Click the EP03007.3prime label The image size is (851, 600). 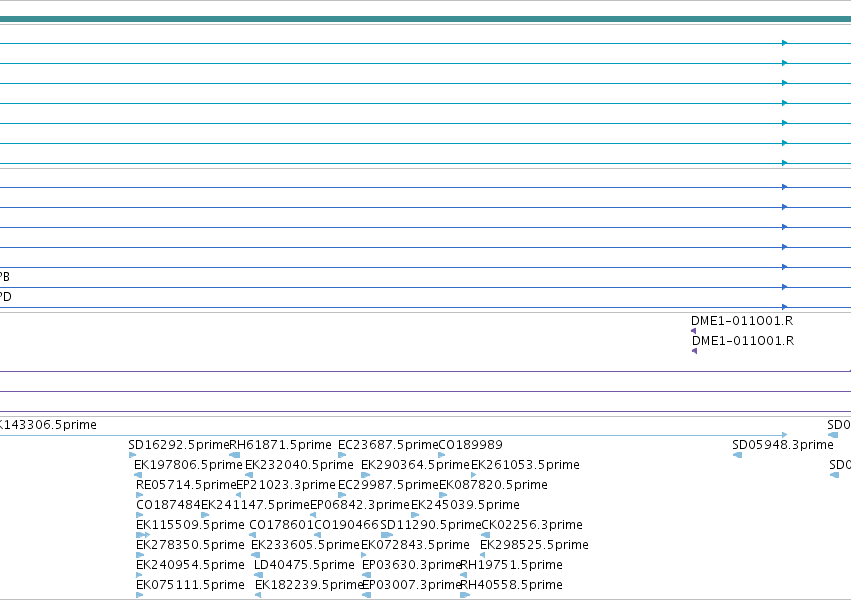pos(411,585)
